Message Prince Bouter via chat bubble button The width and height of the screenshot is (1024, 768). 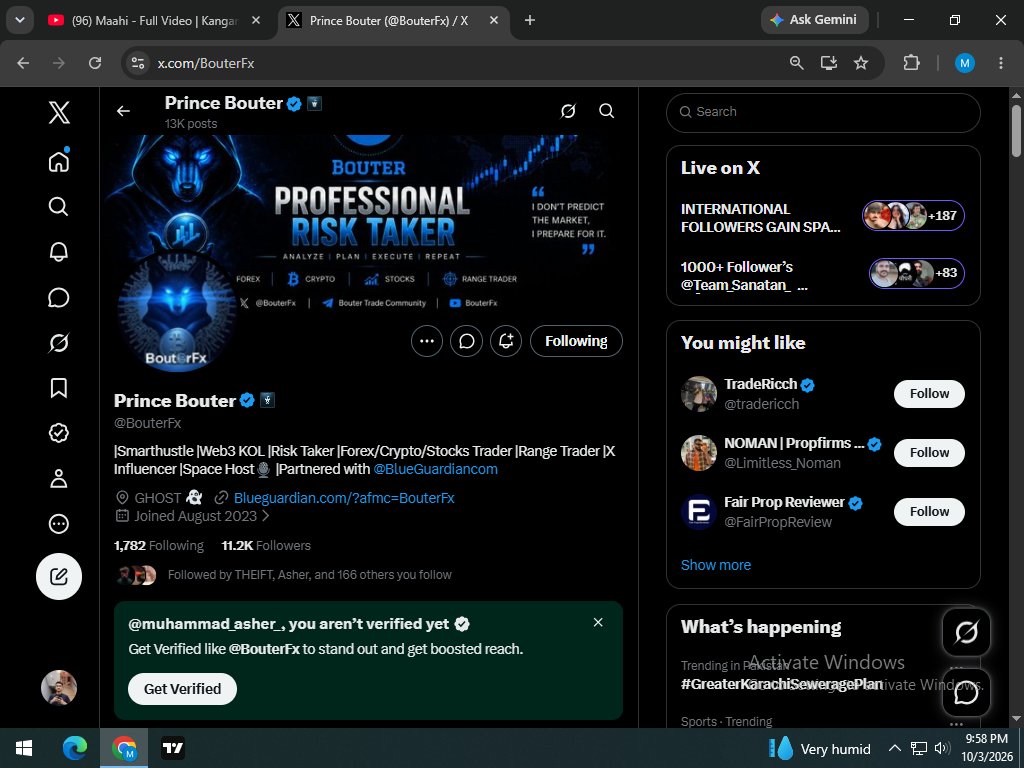(466, 341)
